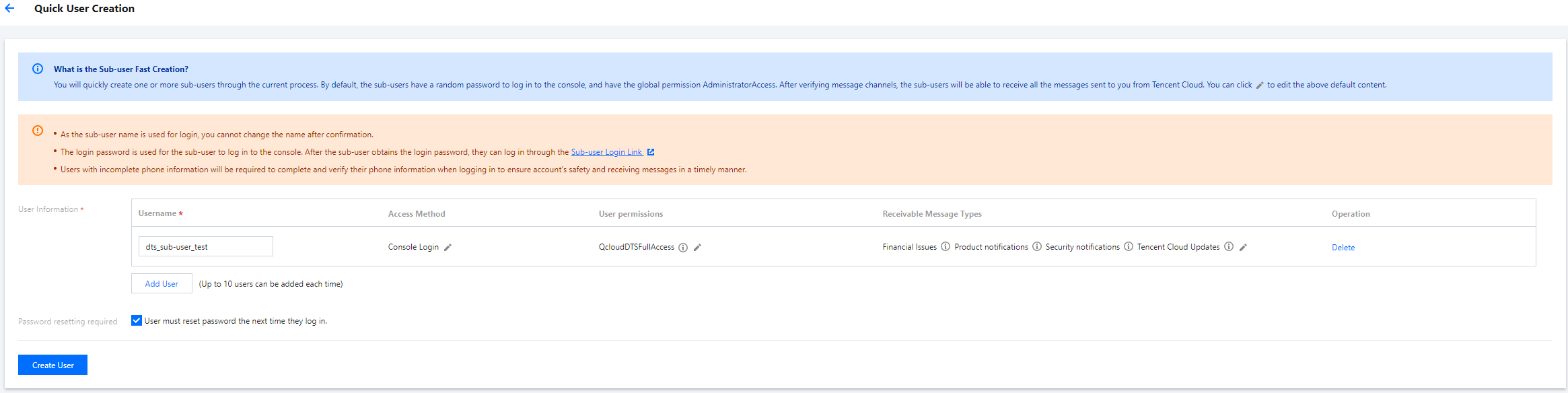Delete the dts_sub-user_test row

tap(1343, 248)
